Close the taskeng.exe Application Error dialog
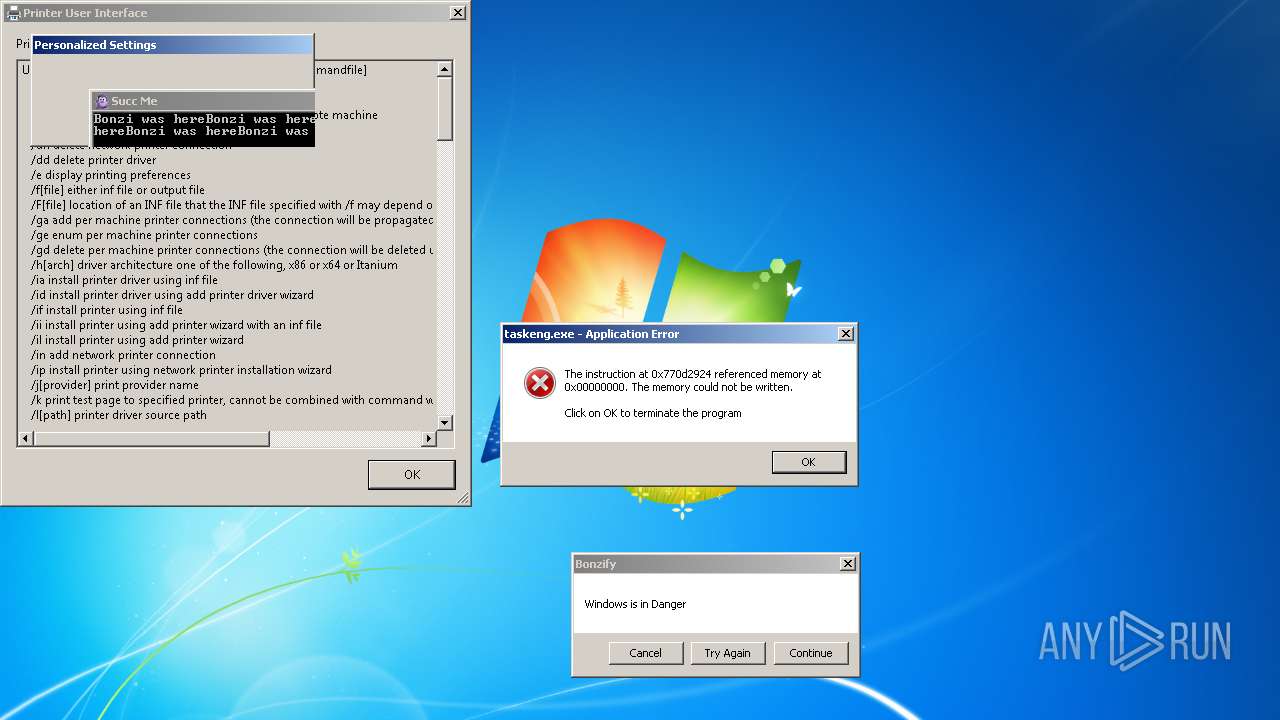The width and height of the screenshot is (1280, 720). click(x=845, y=334)
